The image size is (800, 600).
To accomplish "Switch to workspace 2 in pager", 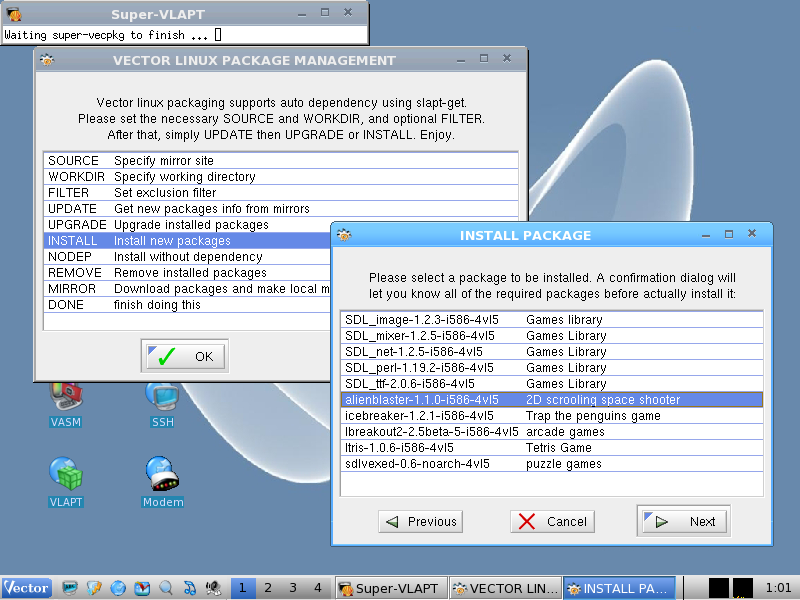I will click(x=267, y=588).
